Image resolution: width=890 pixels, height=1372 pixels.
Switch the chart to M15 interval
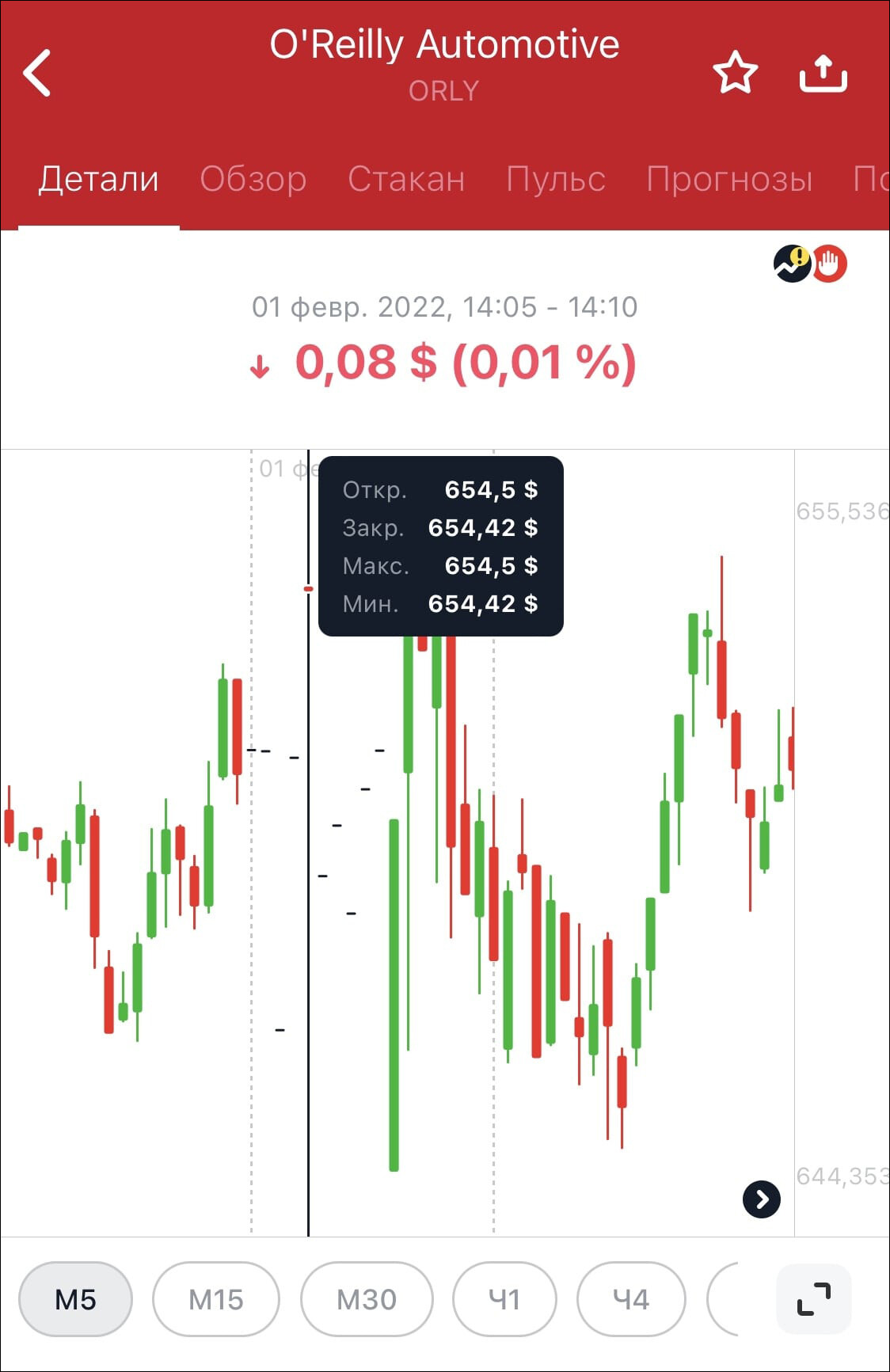(x=215, y=1299)
